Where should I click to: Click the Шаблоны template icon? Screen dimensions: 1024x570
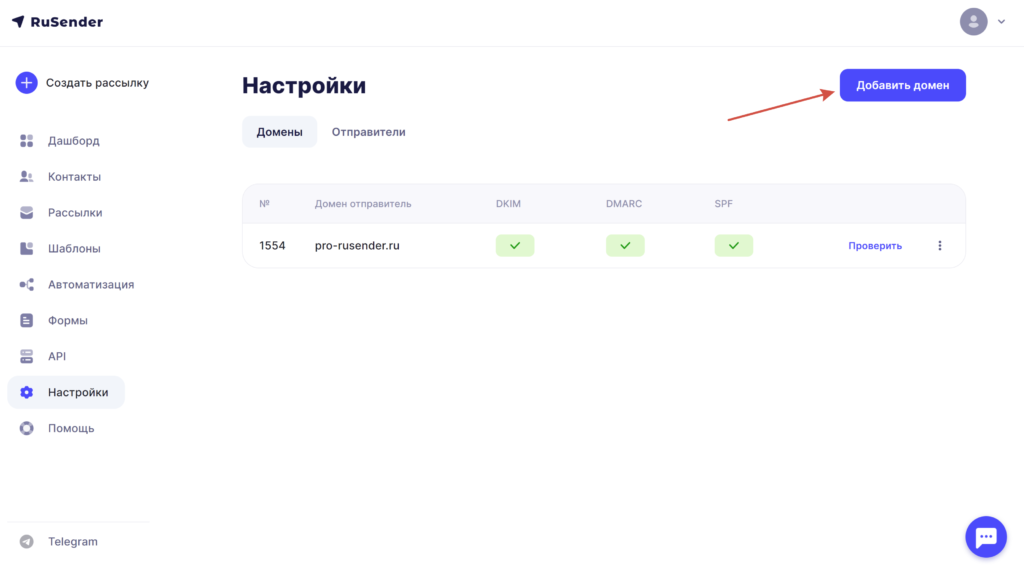26,249
